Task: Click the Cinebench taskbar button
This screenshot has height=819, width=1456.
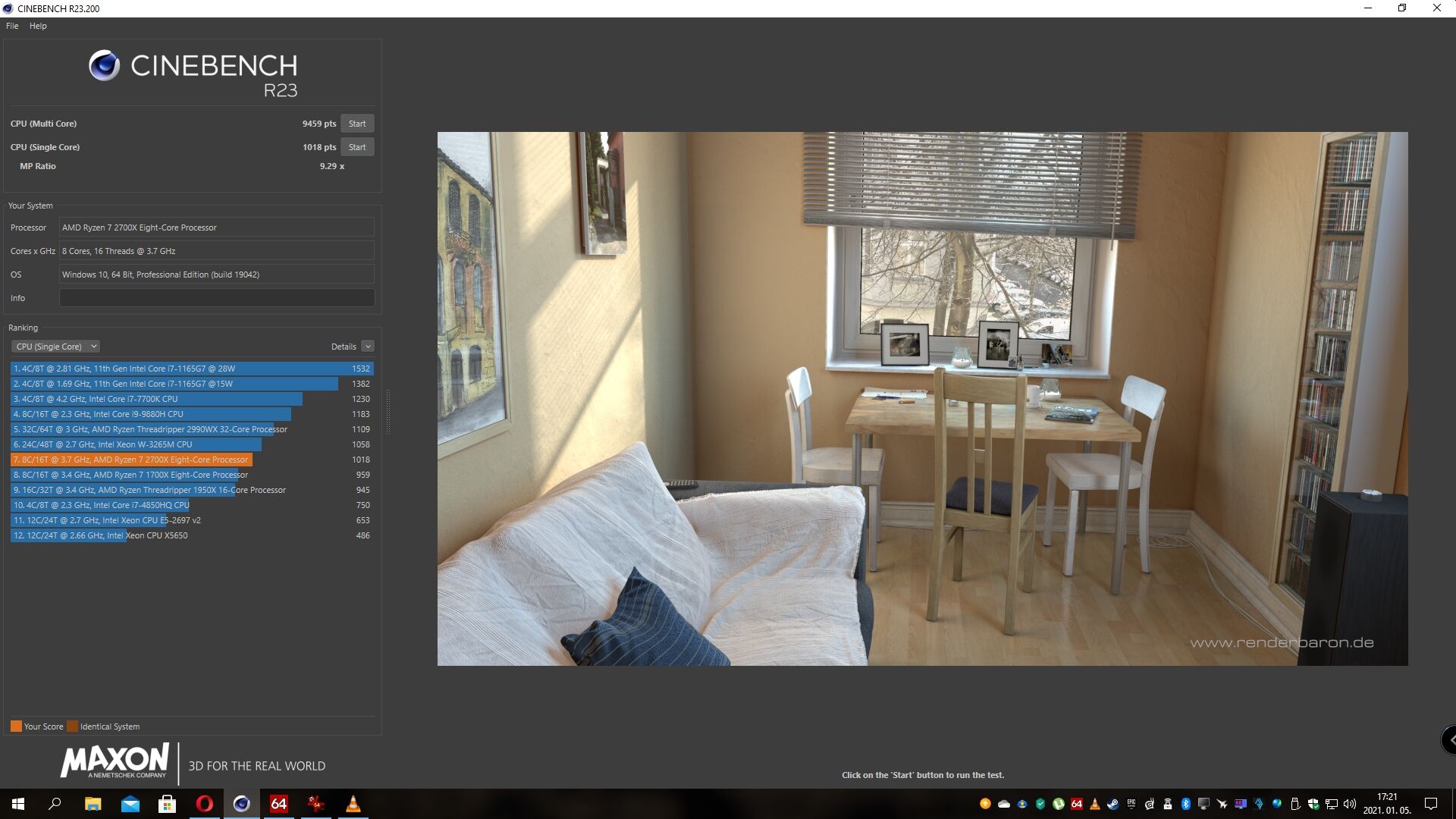Action: [x=241, y=804]
